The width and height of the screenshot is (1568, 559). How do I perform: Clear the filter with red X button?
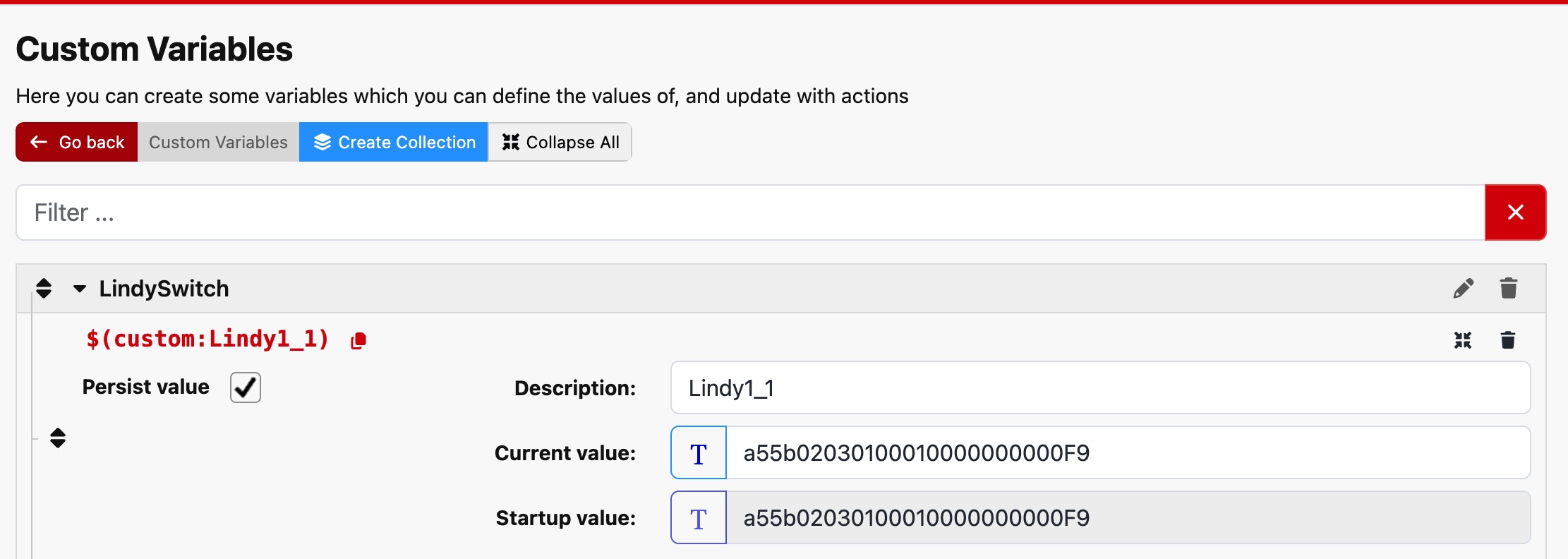click(1515, 212)
